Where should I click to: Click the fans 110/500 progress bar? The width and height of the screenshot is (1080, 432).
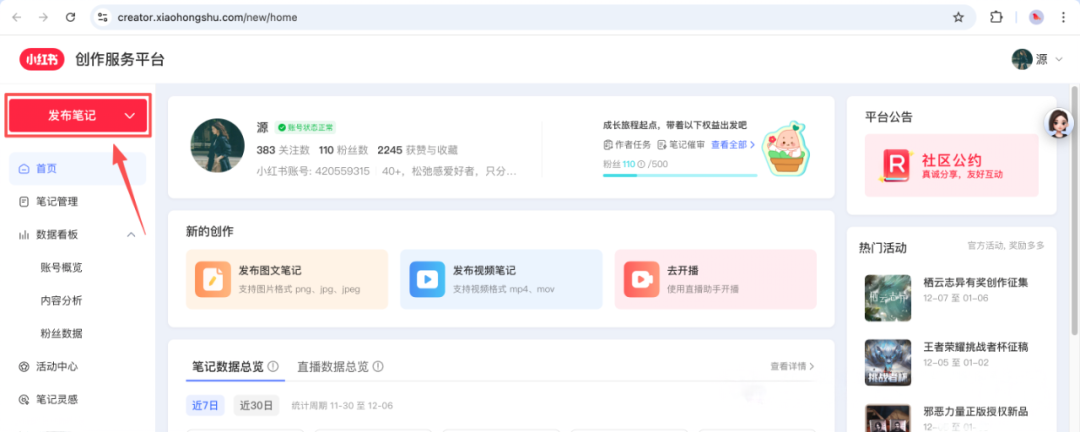(680, 175)
